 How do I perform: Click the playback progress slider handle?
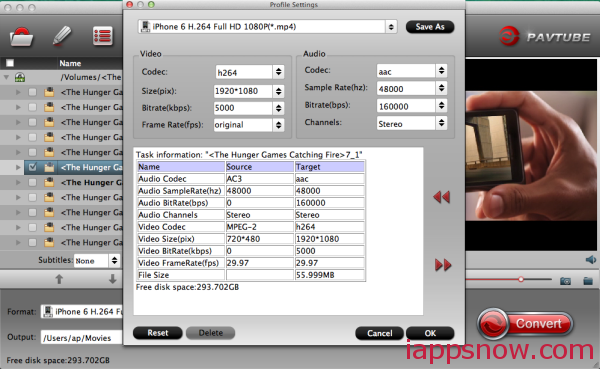click(521, 279)
